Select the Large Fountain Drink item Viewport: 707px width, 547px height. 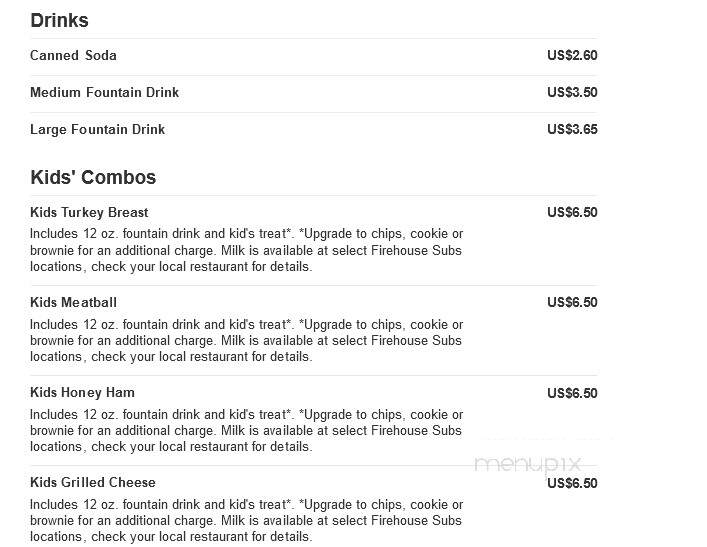pyautogui.click(x=97, y=129)
